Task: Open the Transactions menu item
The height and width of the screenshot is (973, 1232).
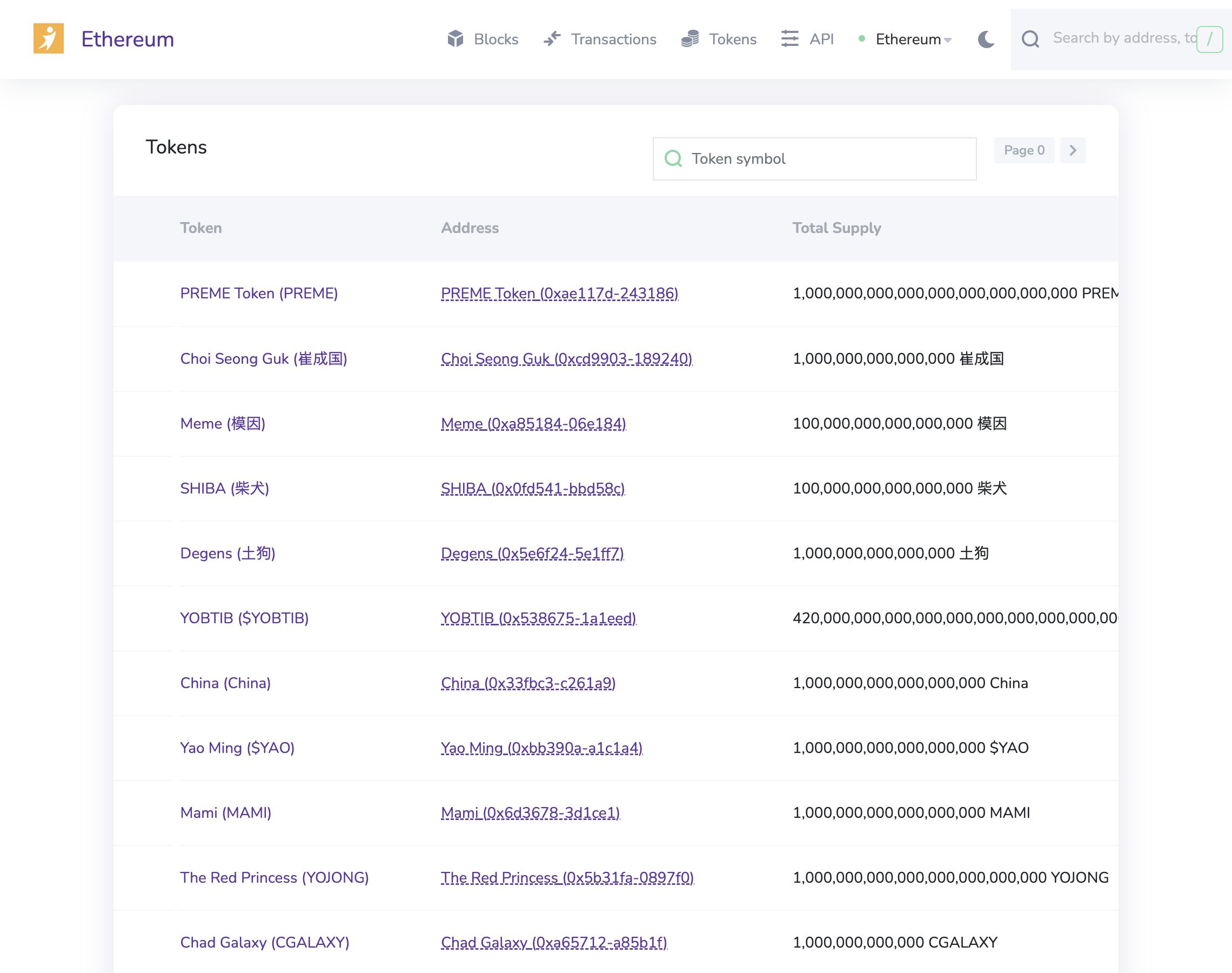Action: pyautogui.click(x=613, y=39)
